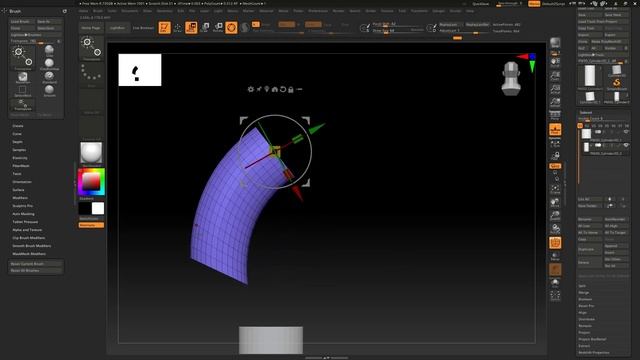Click the Zoom canvas icon
The width and height of the screenshot is (640, 360).
555,76
